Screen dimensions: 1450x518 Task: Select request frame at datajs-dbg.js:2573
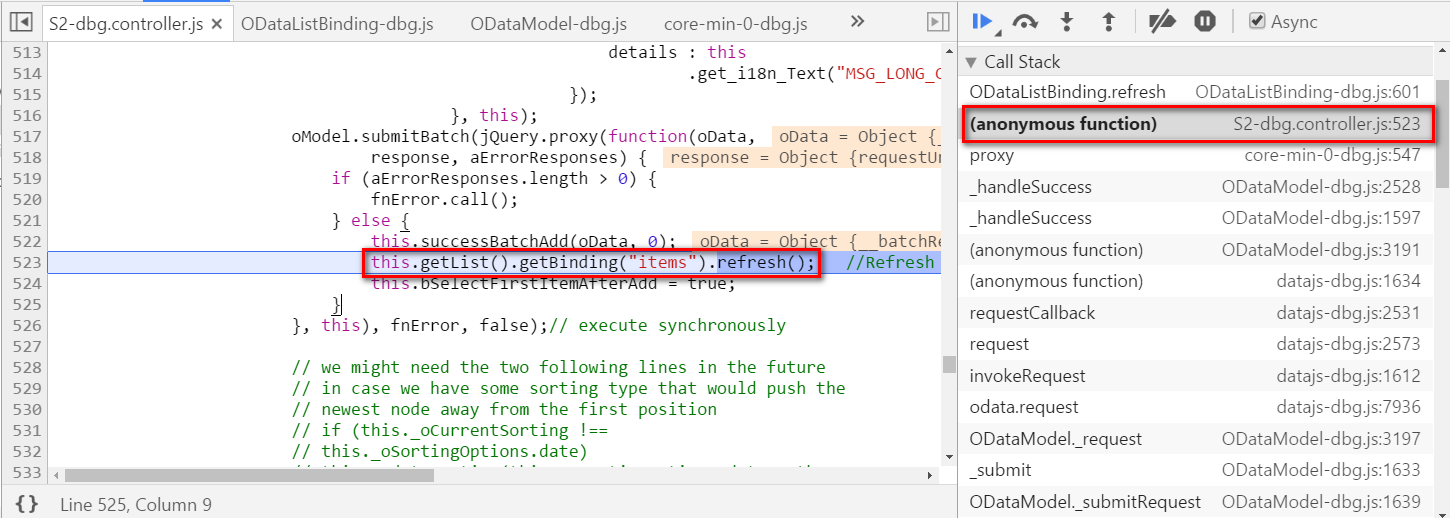point(1195,344)
